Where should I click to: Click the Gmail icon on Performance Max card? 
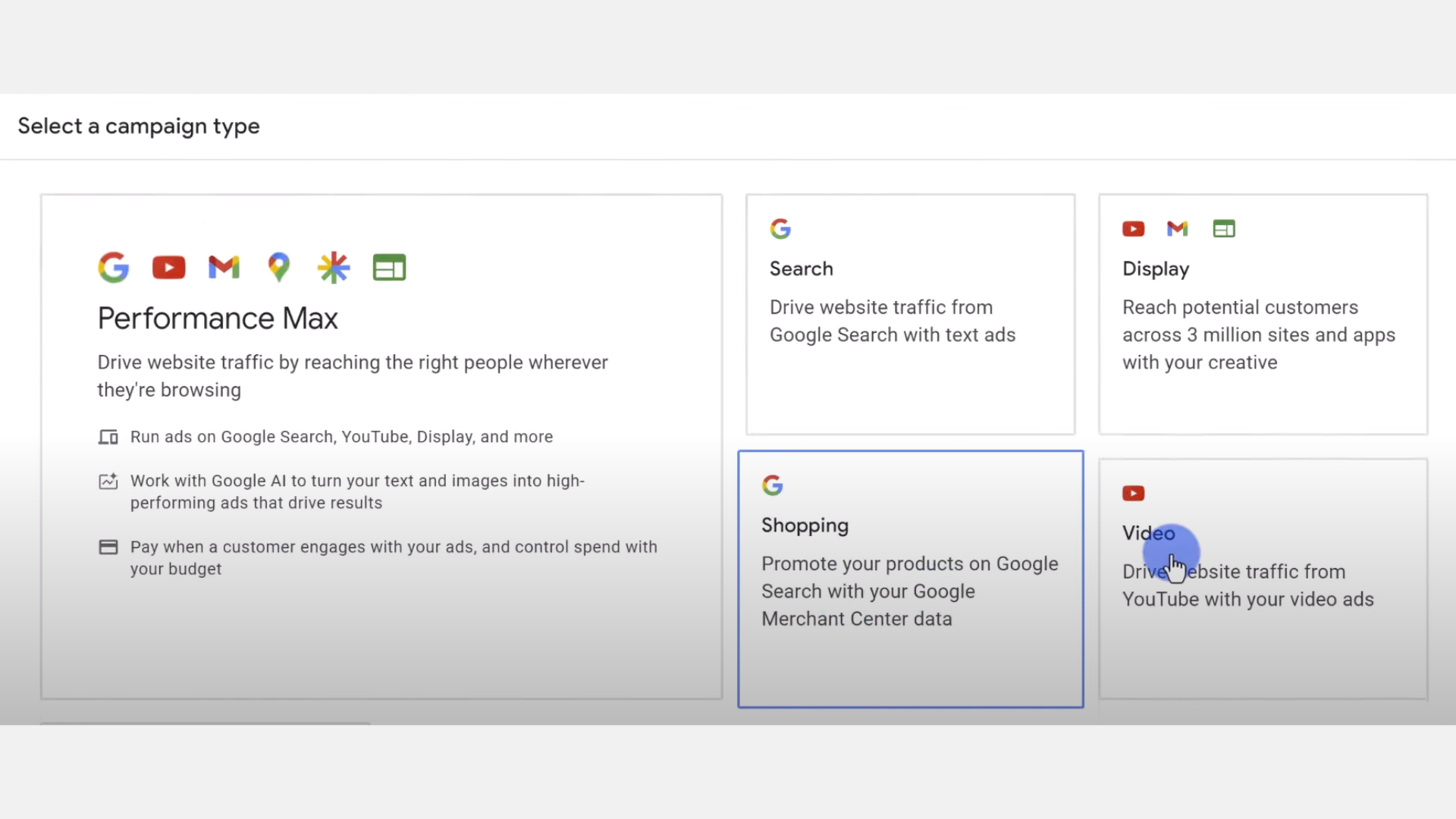click(222, 267)
